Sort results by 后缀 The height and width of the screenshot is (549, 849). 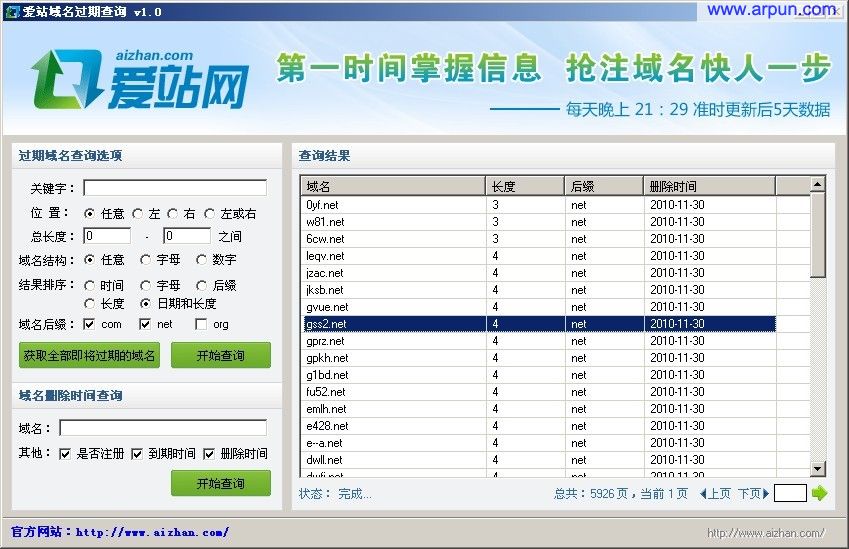tap(201, 285)
